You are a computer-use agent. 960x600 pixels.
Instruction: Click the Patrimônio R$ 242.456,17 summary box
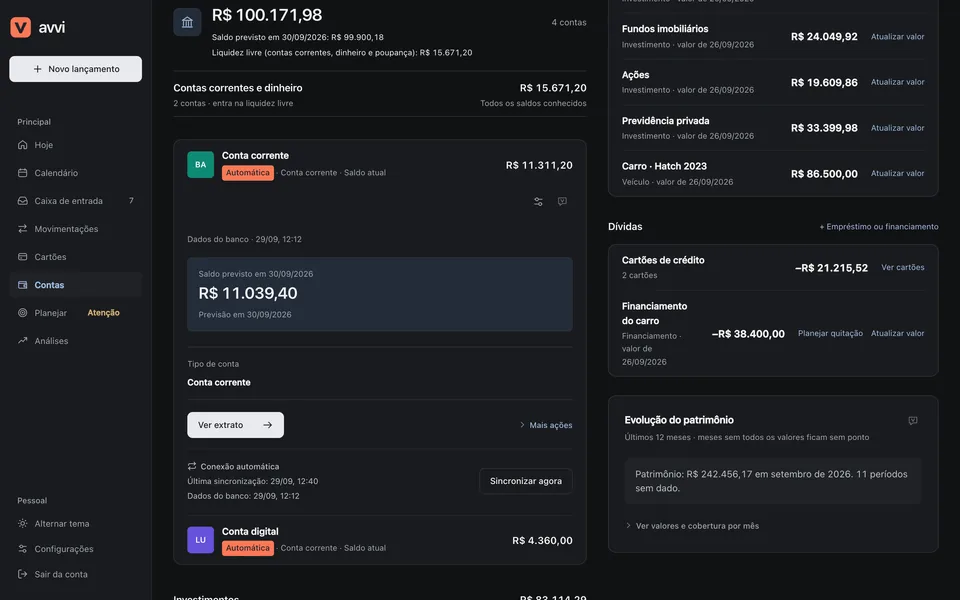tap(773, 481)
